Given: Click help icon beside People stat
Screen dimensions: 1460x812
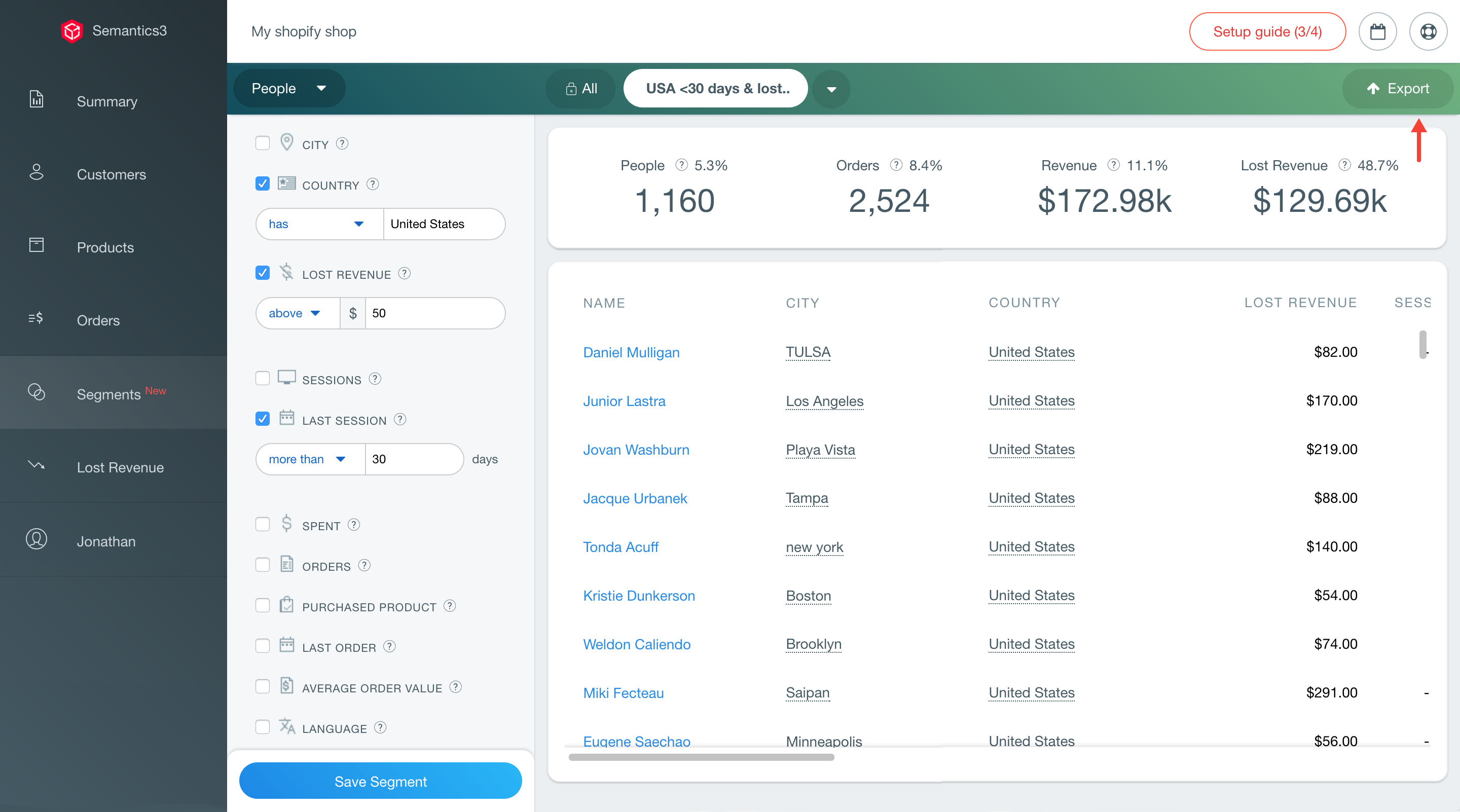Looking at the screenshot, I should tap(681, 165).
